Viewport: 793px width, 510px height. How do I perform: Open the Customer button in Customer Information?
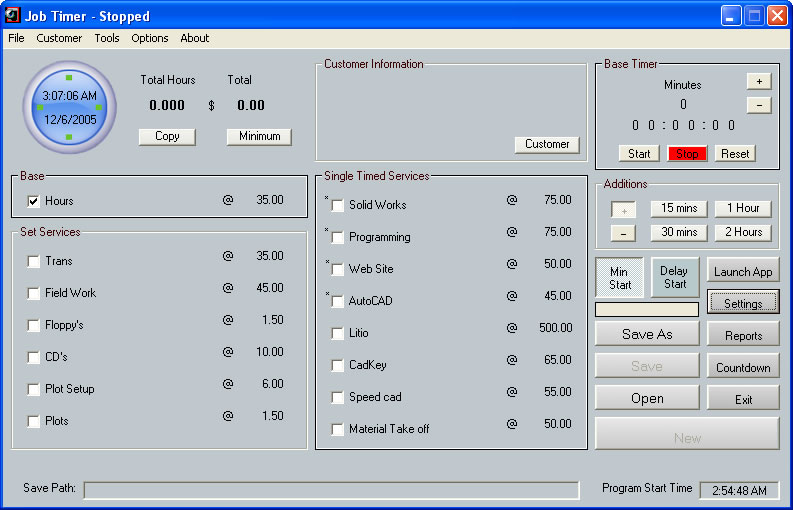(x=547, y=144)
